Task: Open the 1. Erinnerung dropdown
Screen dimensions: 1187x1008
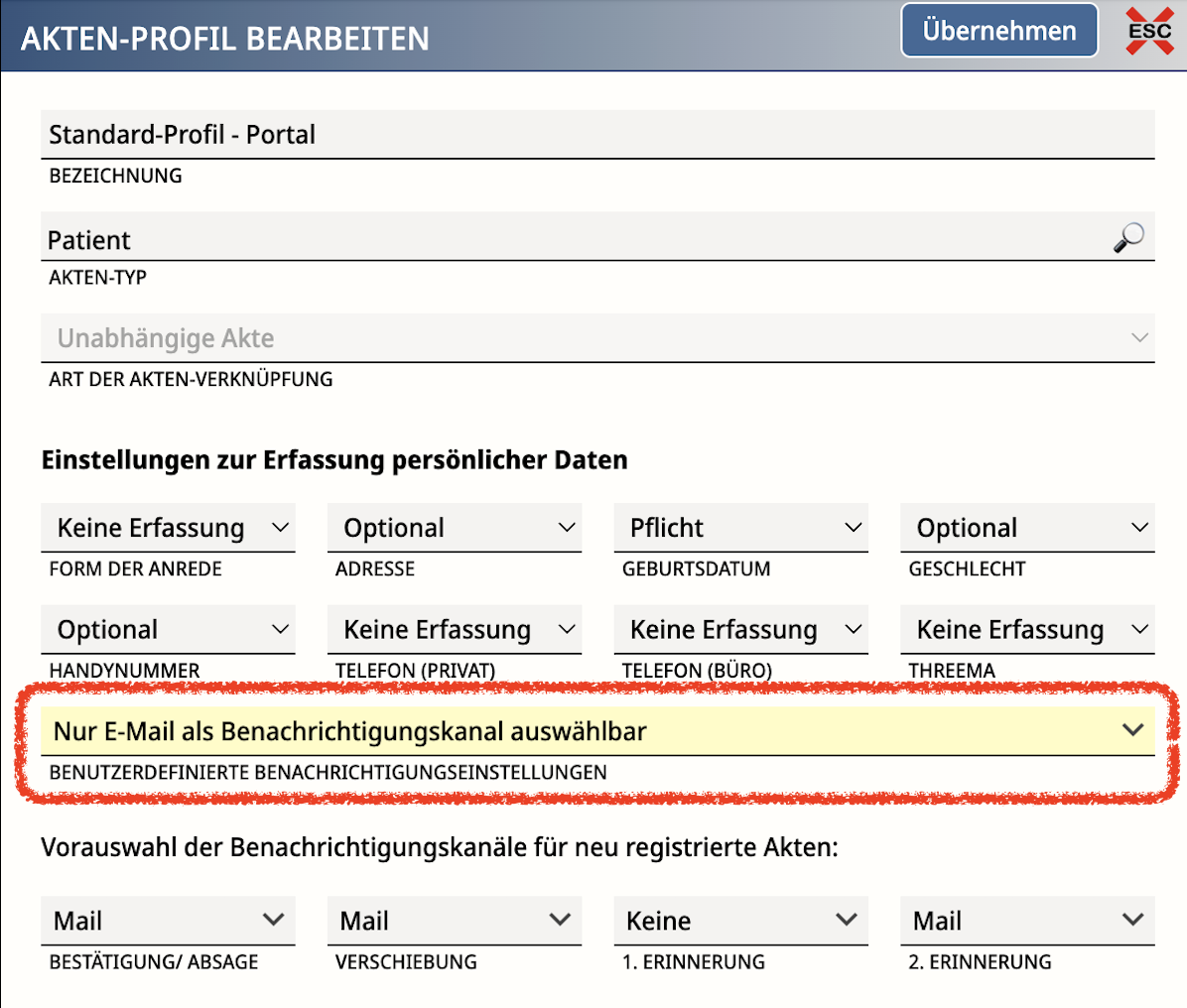Action: (x=740, y=921)
